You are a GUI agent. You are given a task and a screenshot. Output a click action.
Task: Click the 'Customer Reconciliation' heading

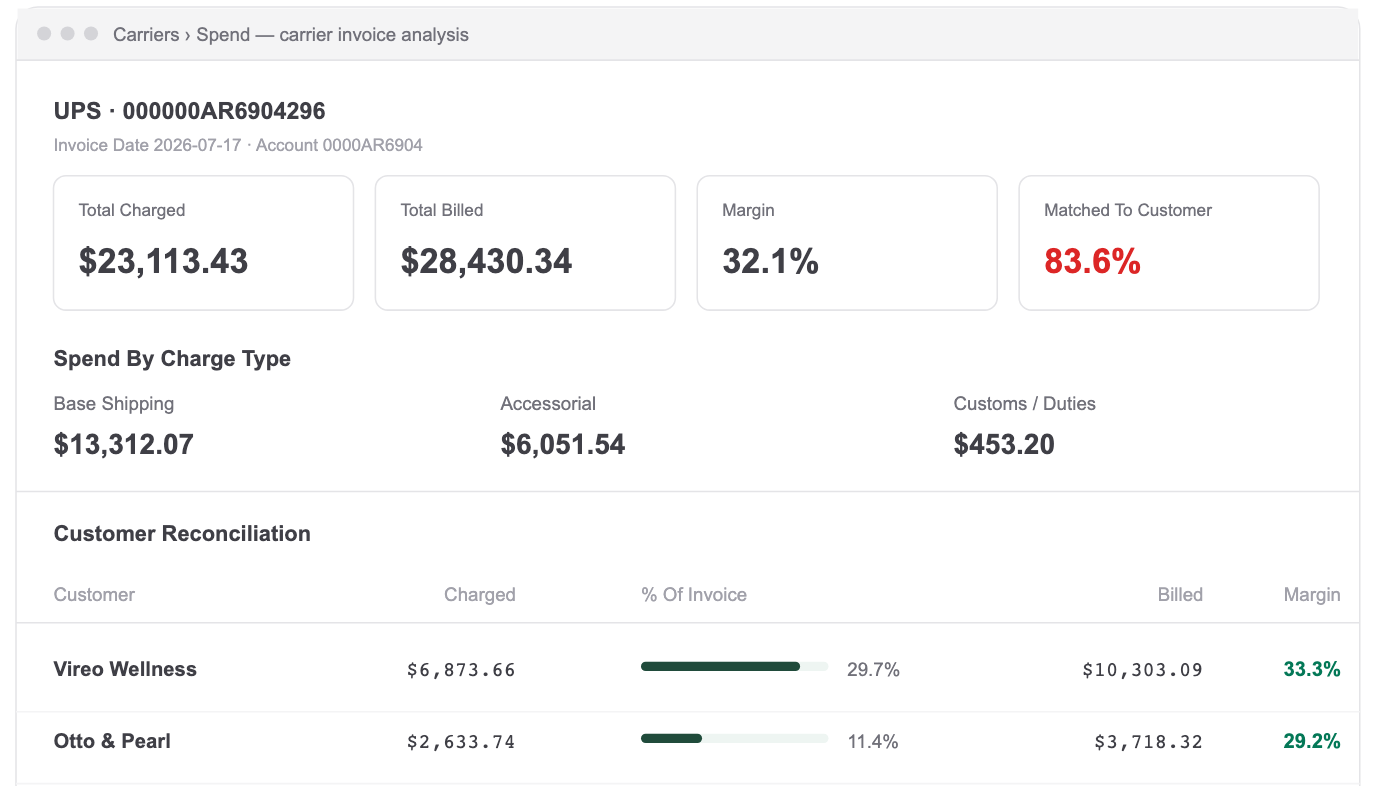[182, 533]
